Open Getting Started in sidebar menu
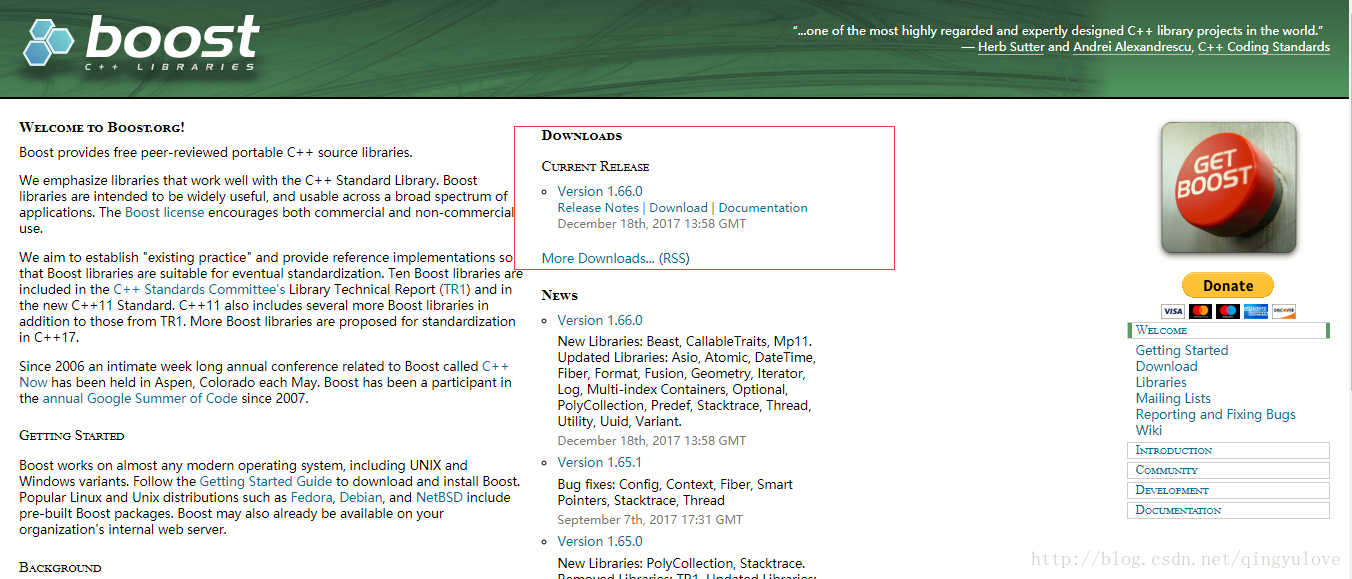1352x579 pixels. click(1182, 350)
